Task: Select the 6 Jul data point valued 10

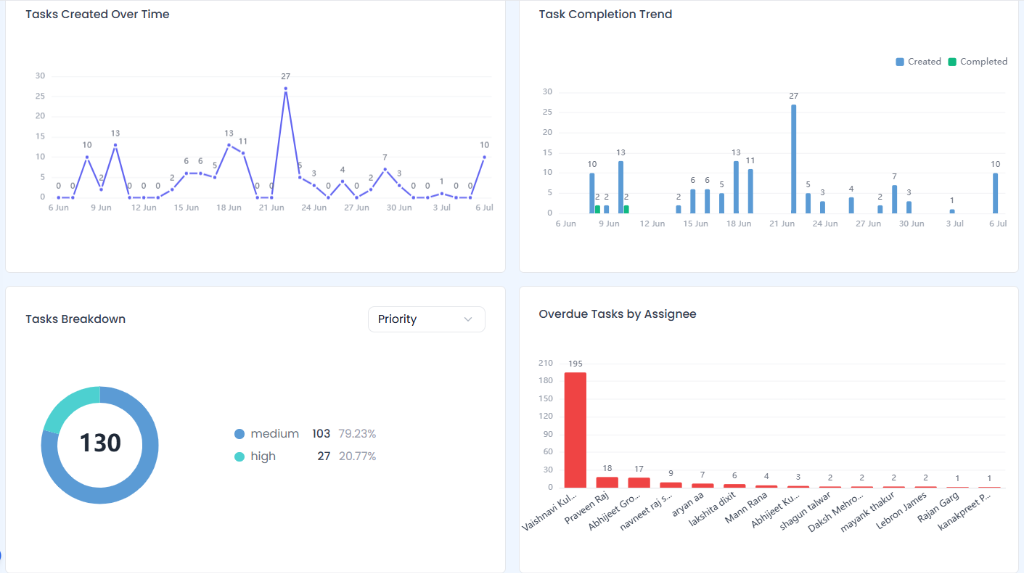Action: tap(484, 157)
